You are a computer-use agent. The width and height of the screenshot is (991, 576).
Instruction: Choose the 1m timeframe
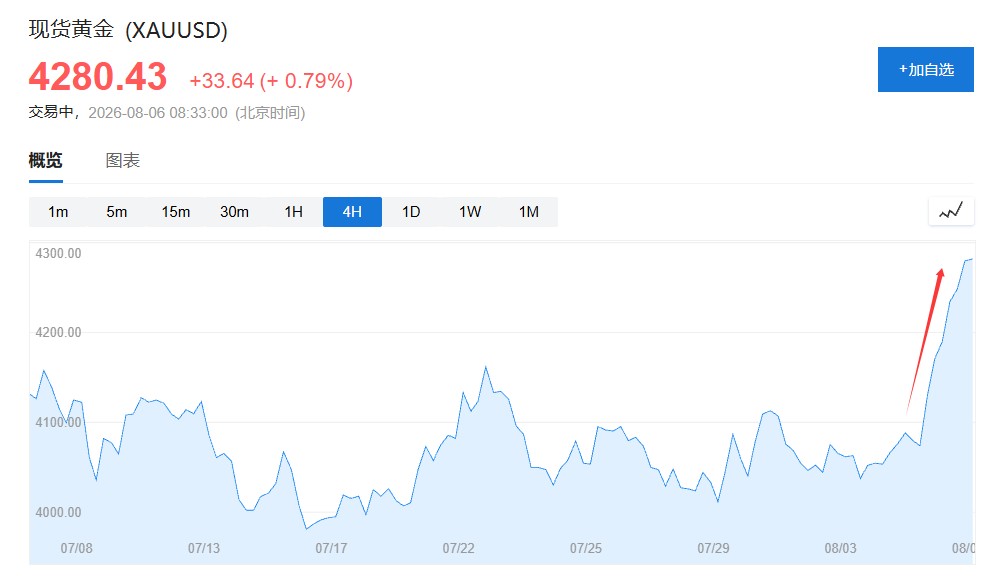pos(58,212)
